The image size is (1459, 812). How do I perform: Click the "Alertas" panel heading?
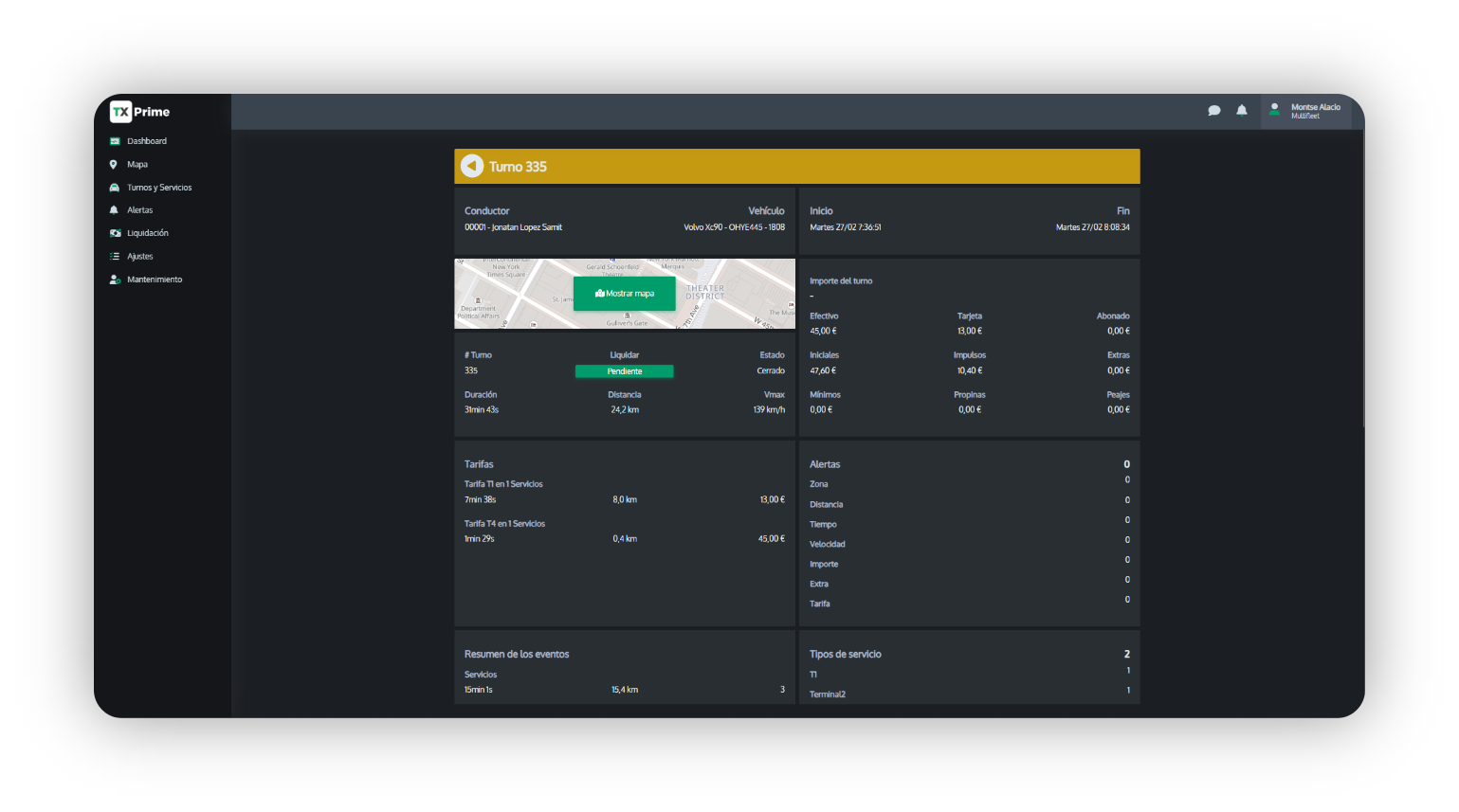[825, 464]
